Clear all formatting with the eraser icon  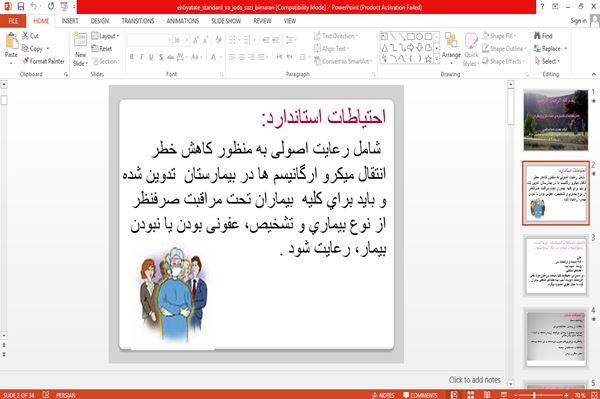(x=218, y=40)
